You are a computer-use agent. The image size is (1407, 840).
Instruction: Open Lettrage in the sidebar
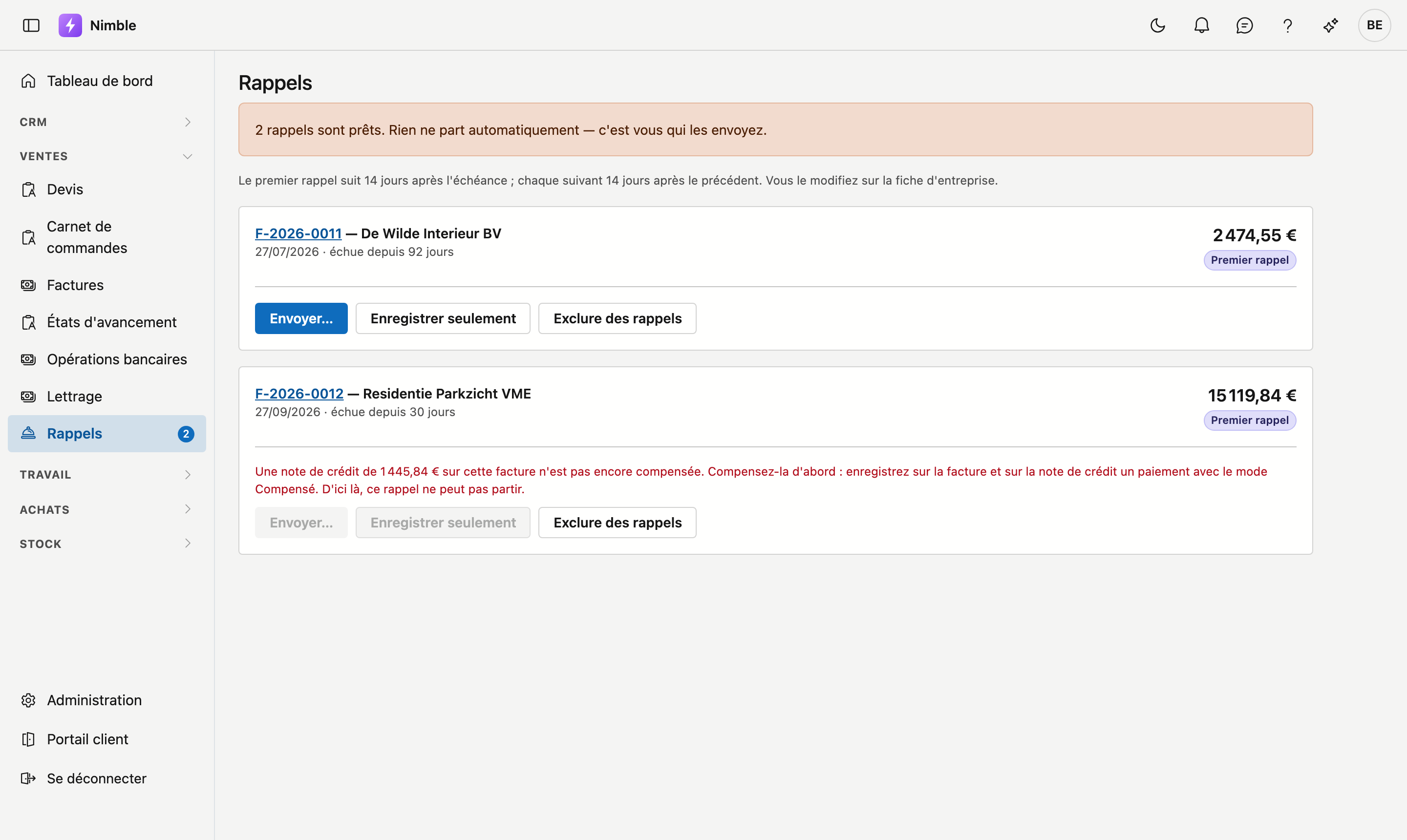point(107,396)
